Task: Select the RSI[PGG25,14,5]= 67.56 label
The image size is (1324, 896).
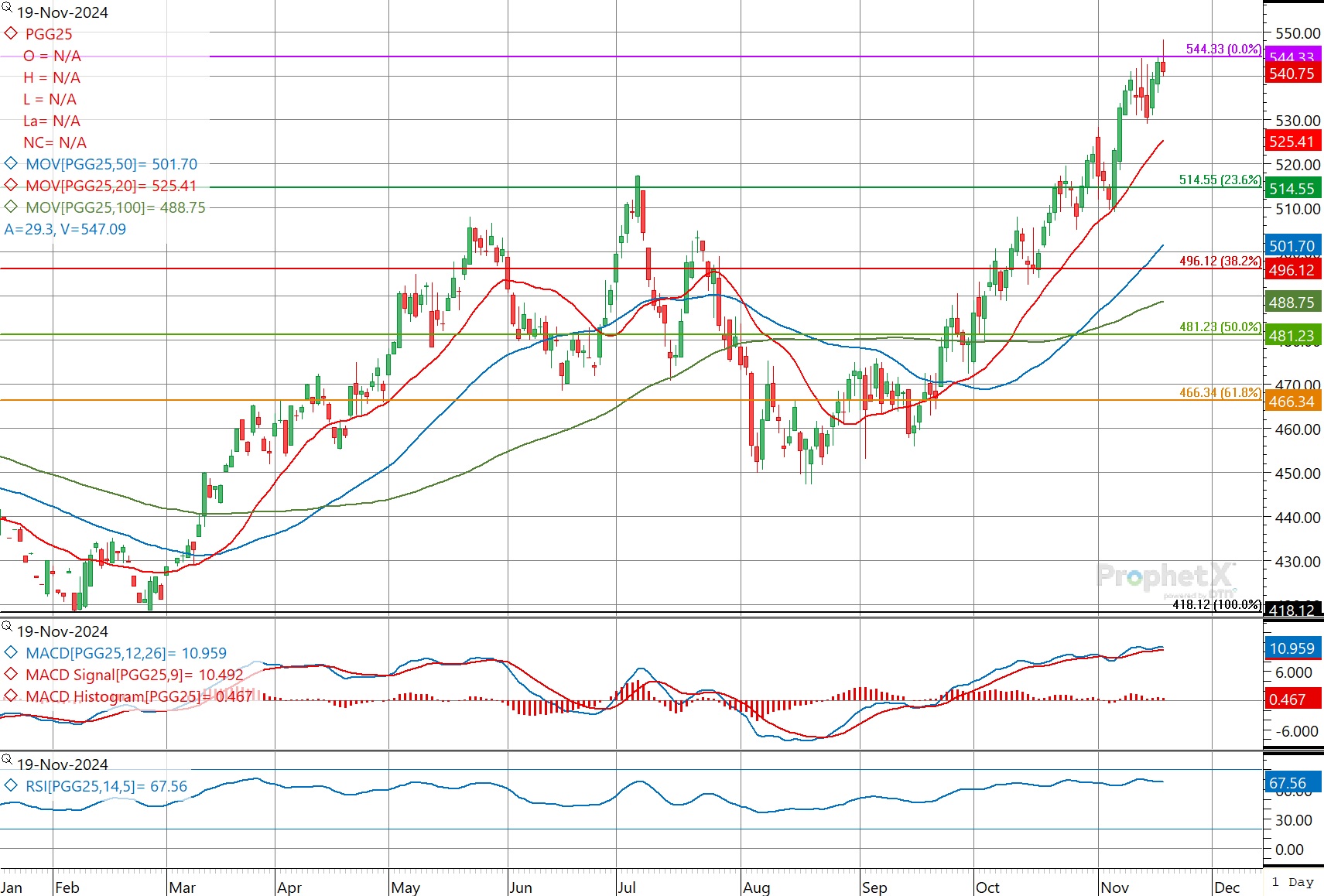Action: click(106, 786)
